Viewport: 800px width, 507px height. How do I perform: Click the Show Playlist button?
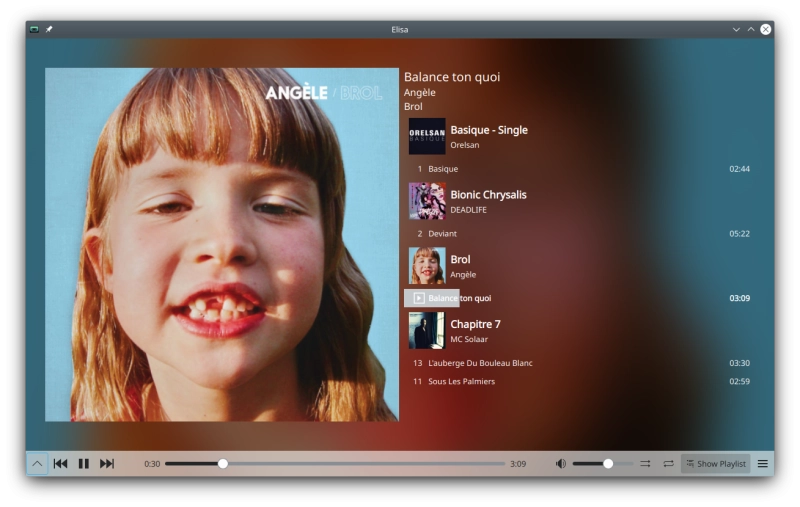pyautogui.click(x=715, y=464)
